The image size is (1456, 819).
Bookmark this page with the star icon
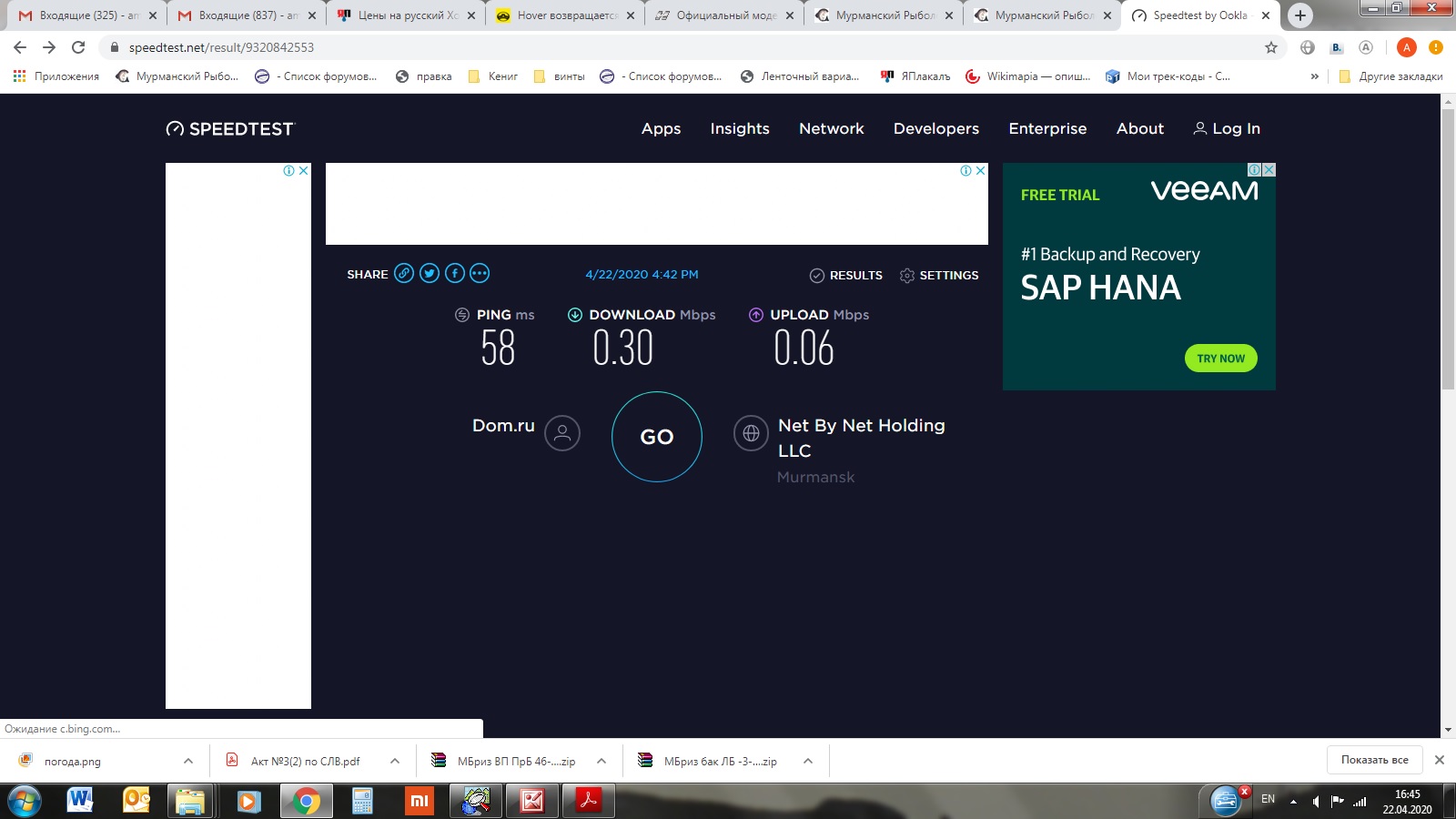tap(1271, 47)
